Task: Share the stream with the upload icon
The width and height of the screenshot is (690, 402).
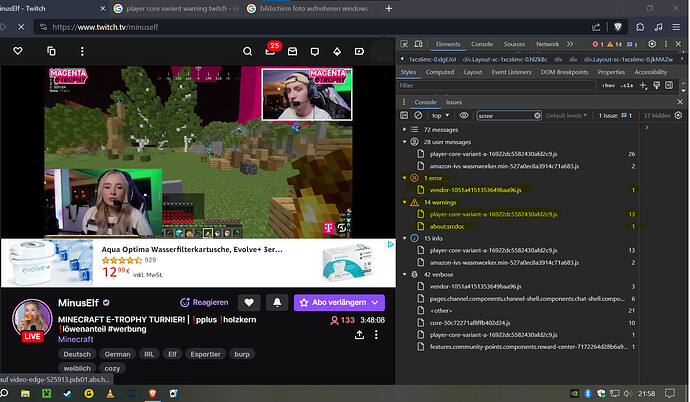Action: tap(360, 335)
